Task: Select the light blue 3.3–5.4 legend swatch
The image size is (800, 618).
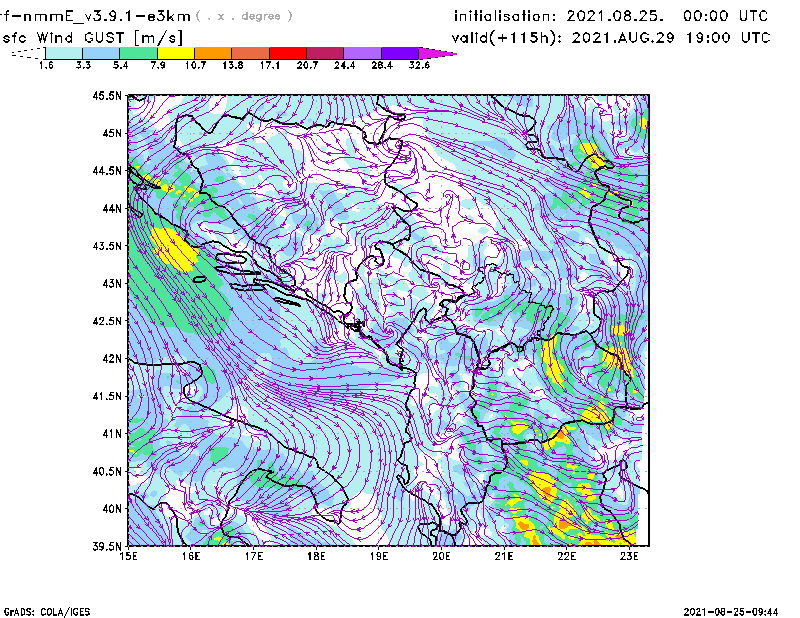Action: [x=101, y=53]
